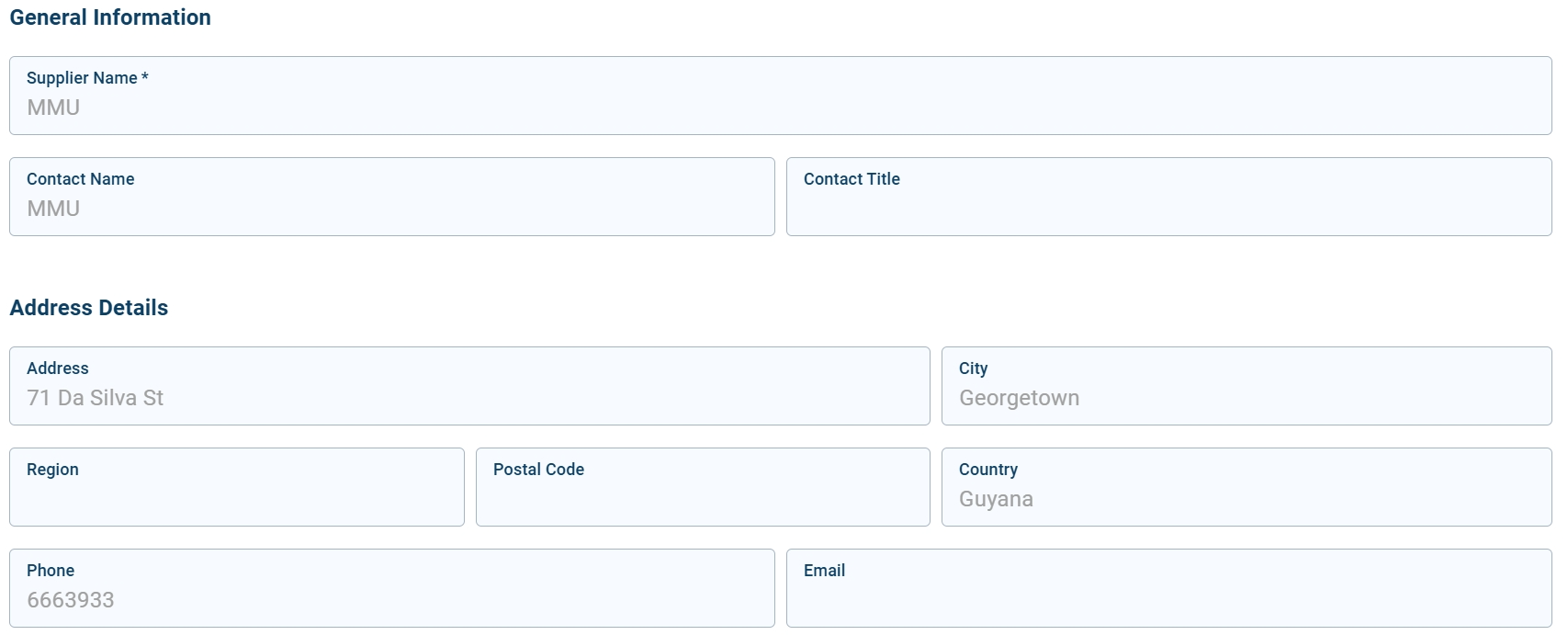Click the Supplier Name input field
The image size is (1568, 635).
(781, 108)
